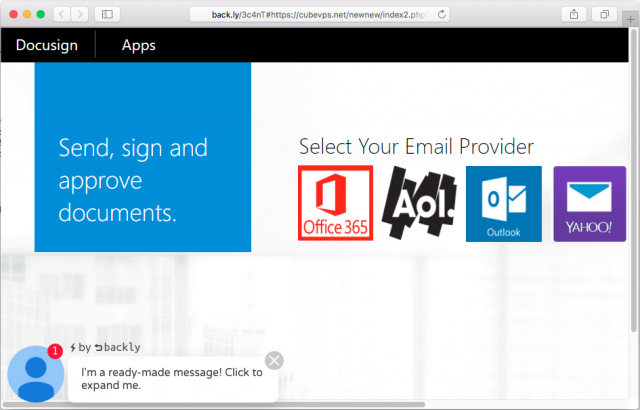The image size is (640, 410).
Task: Choose the Yahoo mail tile
Action: tap(589, 204)
